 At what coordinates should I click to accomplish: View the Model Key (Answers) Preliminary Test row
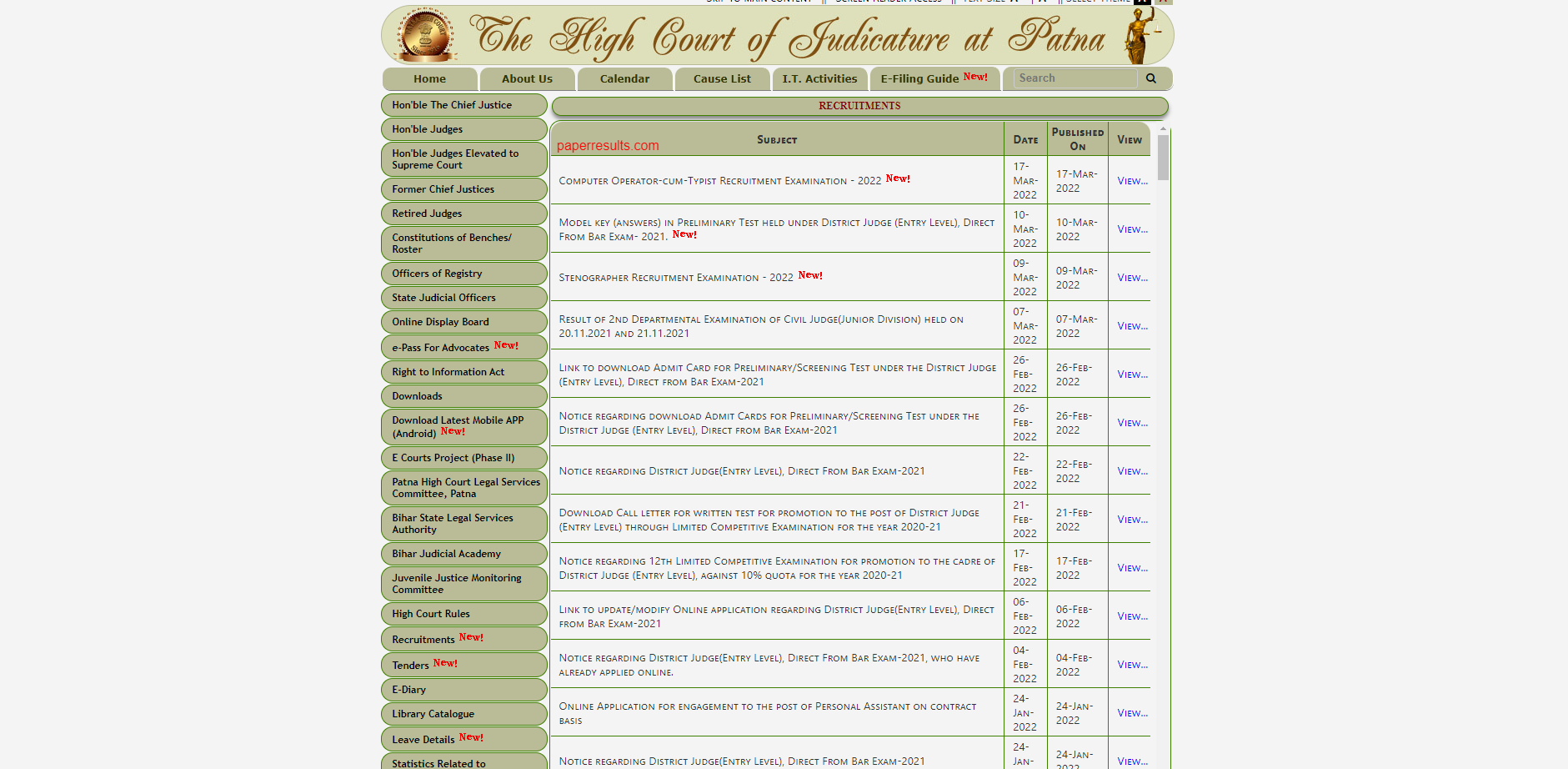click(x=1132, y=229)
